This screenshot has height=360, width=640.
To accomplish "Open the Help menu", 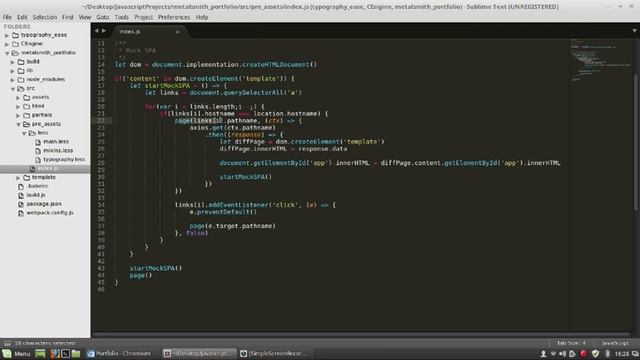I will (202, 17).
